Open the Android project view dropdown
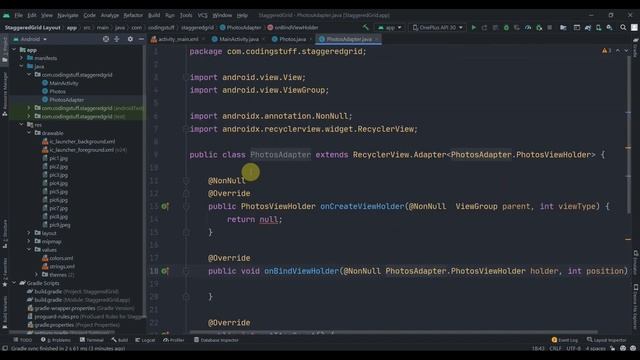This screenshot has height=360, width=640. (x=31, y=39)
